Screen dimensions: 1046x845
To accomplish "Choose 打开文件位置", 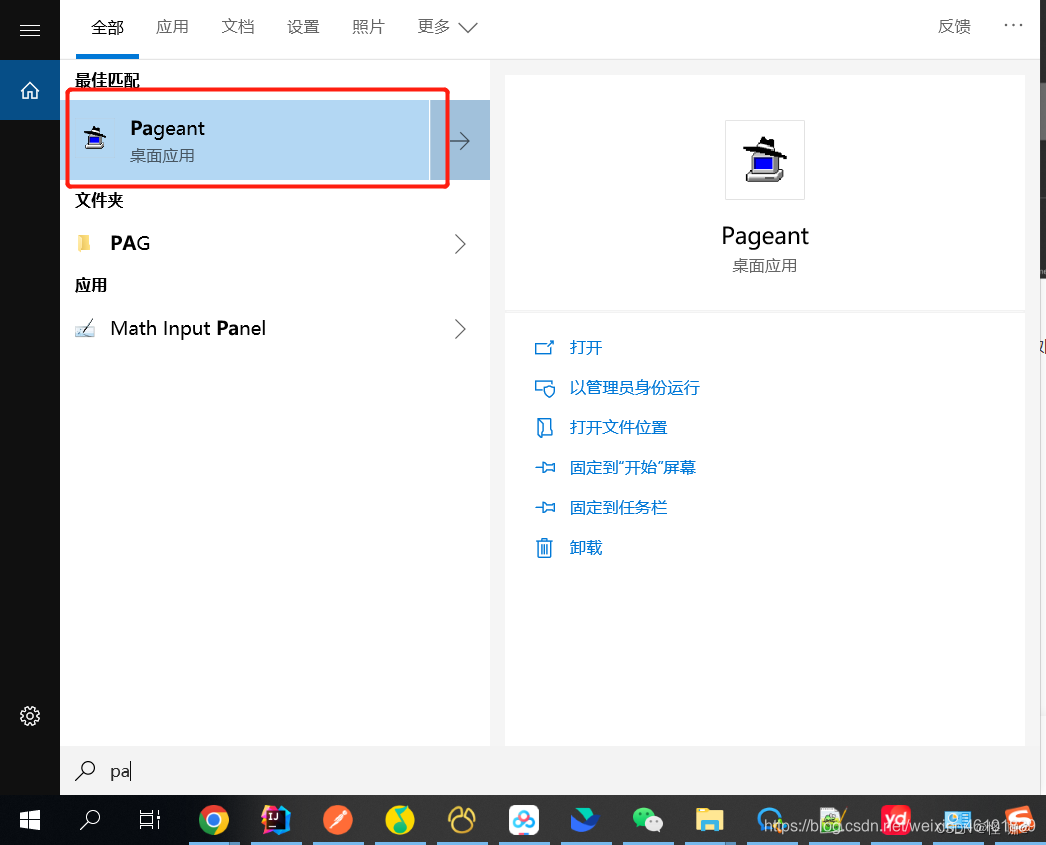I will (x=618, y=428).
